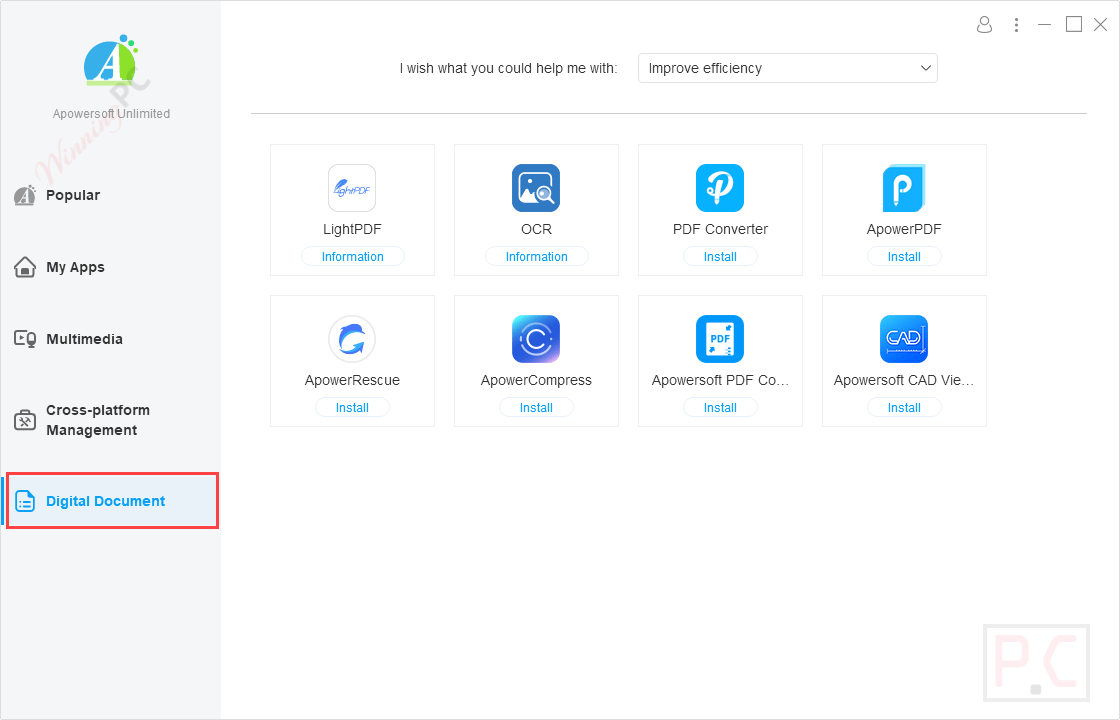
Task: Select the ApowerRescue icon
Action: point(352,339)
